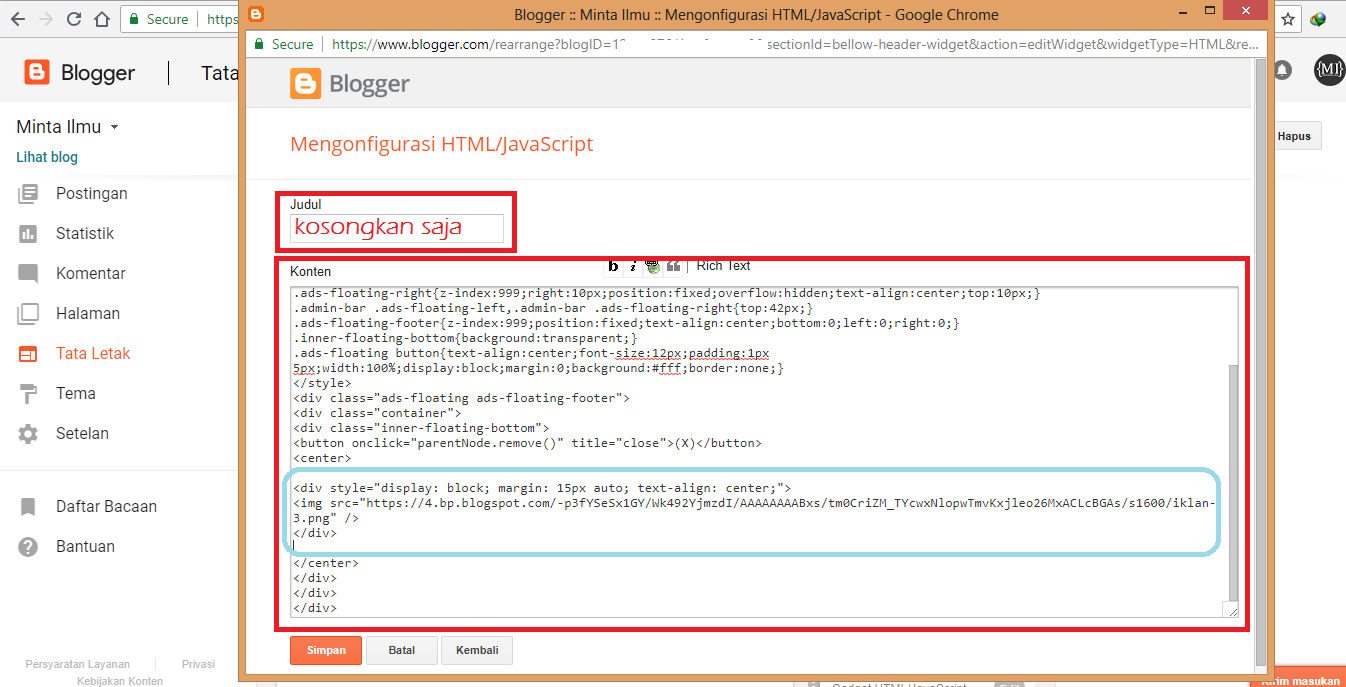
Task: Click the blockquote icon
Action: click(673, 266)
